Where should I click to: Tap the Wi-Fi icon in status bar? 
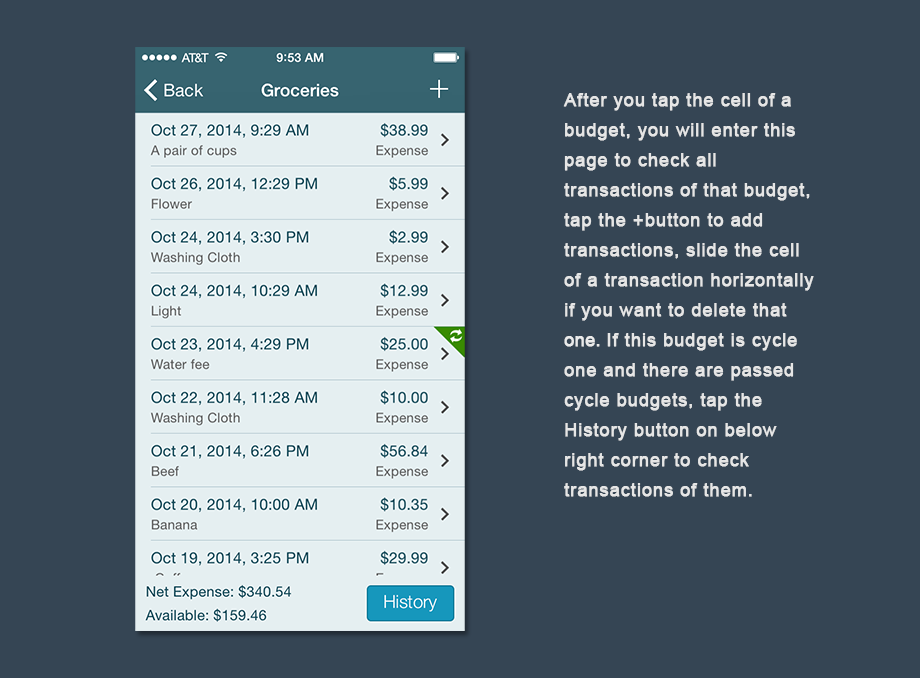pos(221,58)
